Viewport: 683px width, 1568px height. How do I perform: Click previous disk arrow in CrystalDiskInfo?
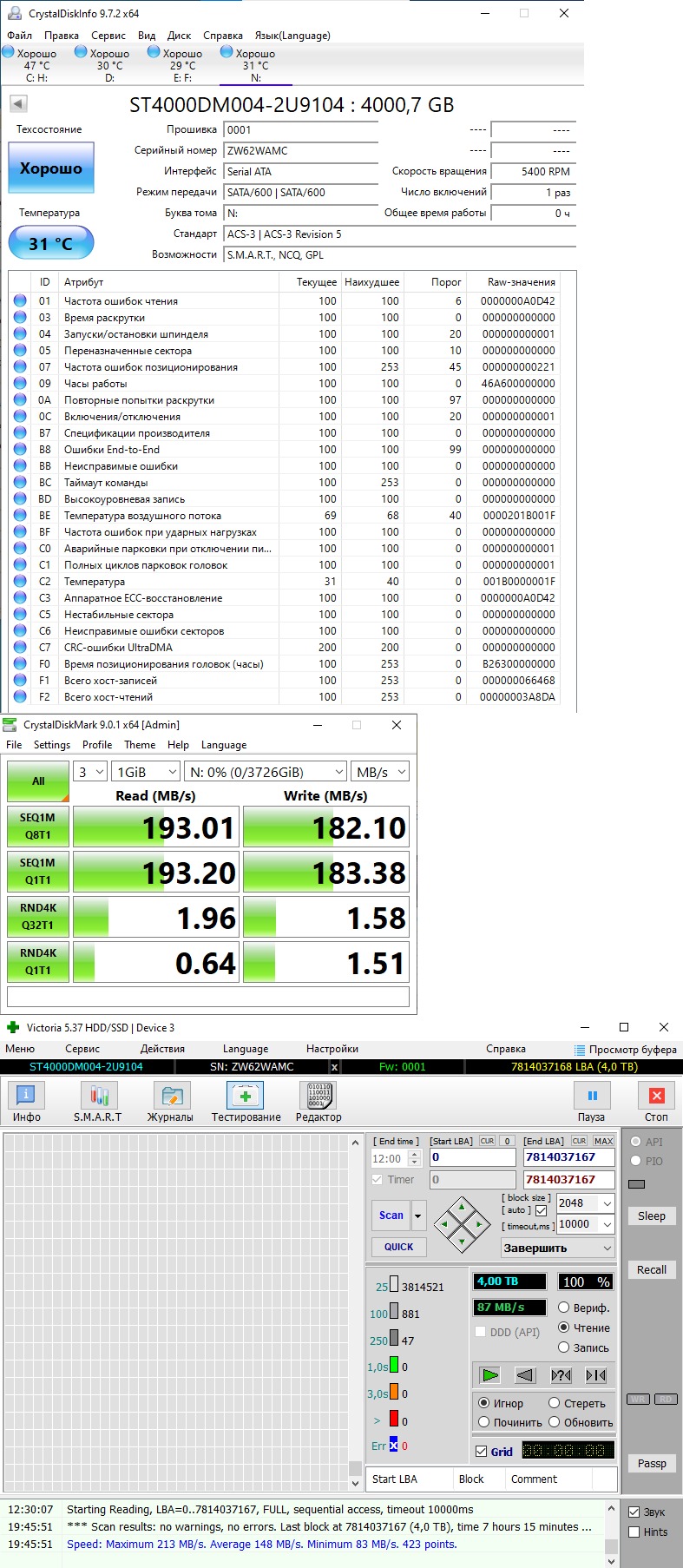pos(18,104)
